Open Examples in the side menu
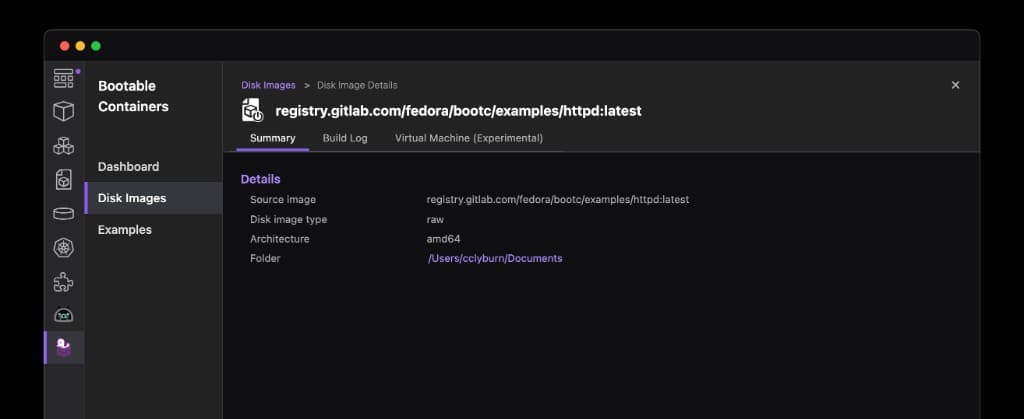Image resolution: width=1024 pixels, height=419 pixels. pos(125,230)
